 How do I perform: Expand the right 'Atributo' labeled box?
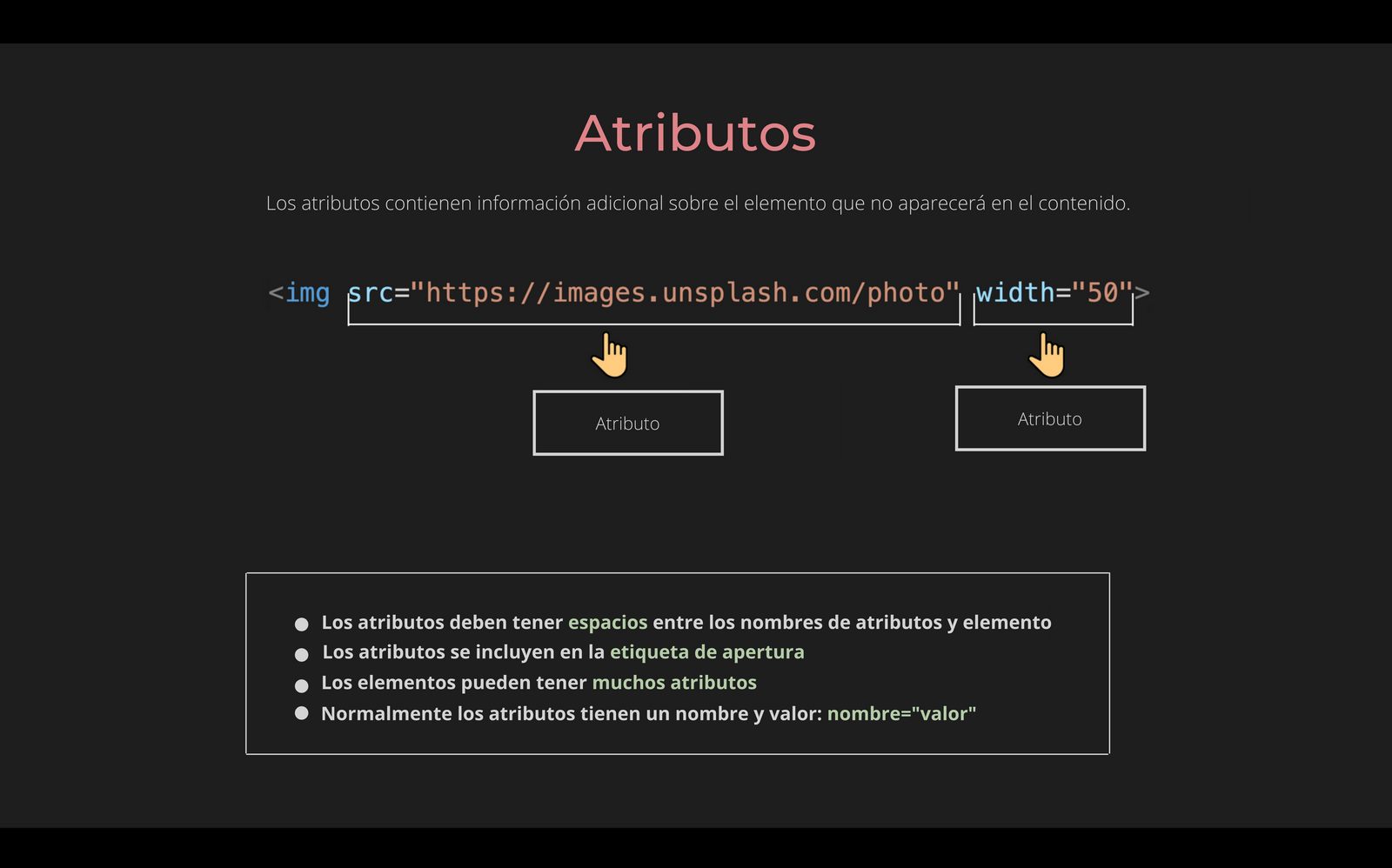[1050, 418]
